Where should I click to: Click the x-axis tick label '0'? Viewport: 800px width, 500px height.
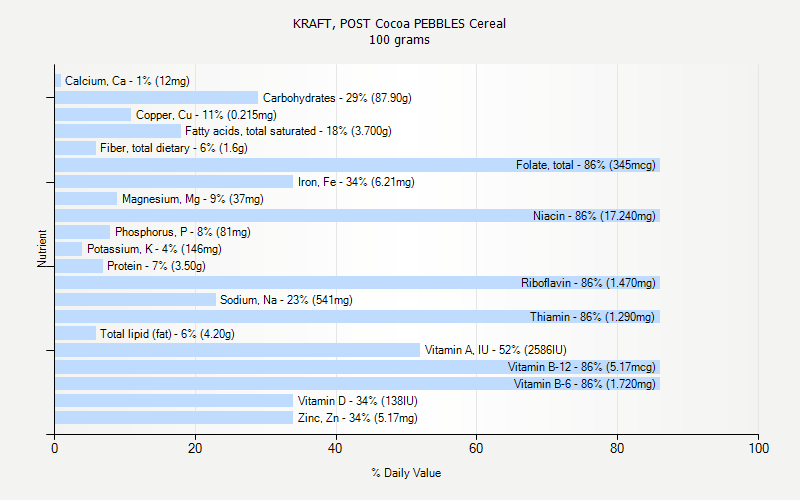point(55,448)
